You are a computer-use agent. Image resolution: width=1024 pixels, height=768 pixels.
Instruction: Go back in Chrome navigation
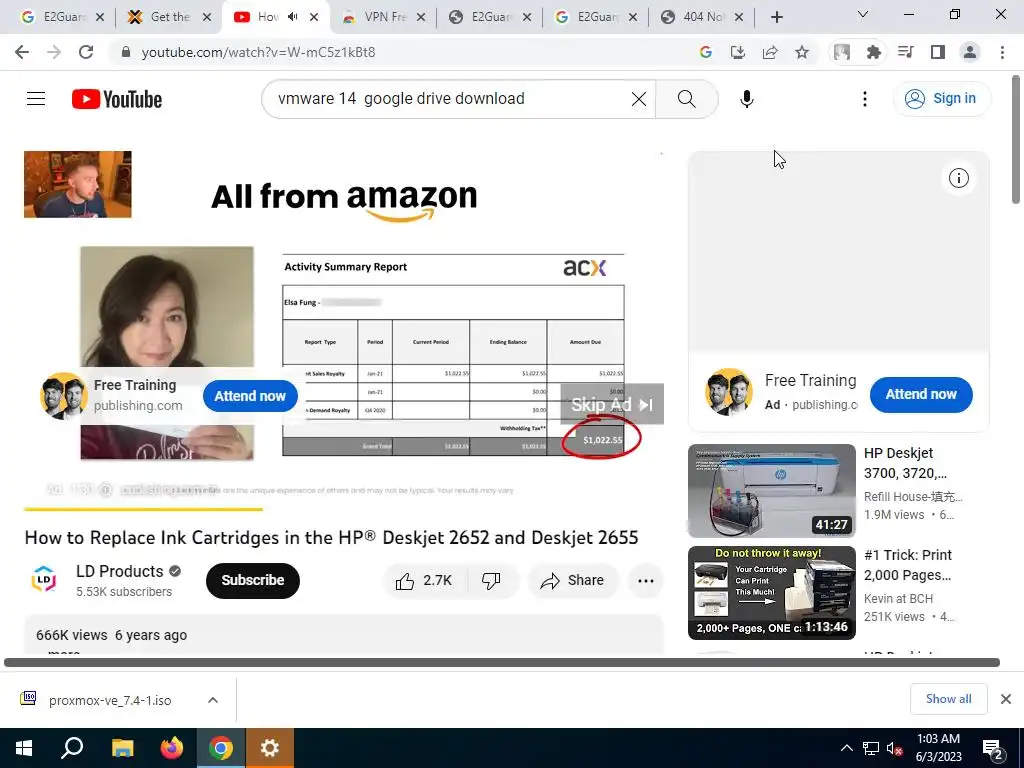pyautogui.click(x=22, y=52)
